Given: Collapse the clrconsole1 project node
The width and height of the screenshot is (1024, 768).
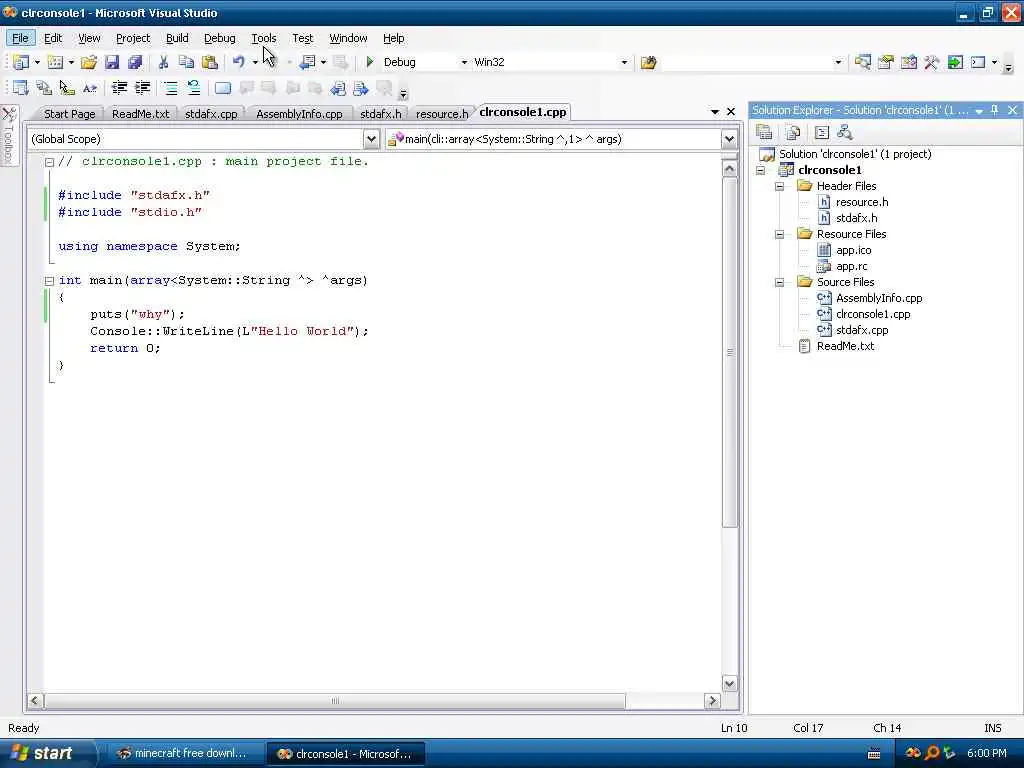Looking at the screenshot, I should tap(760, 170).
